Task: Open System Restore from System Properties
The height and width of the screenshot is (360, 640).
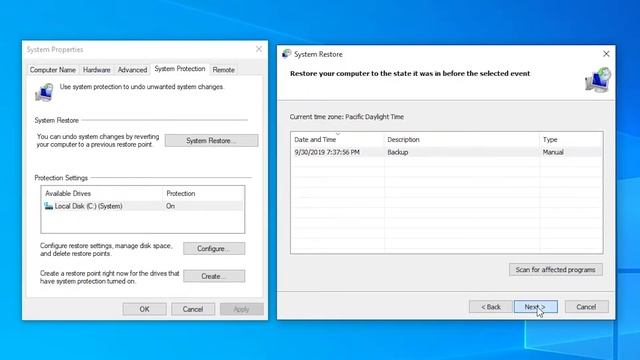Action: (211, 140)
